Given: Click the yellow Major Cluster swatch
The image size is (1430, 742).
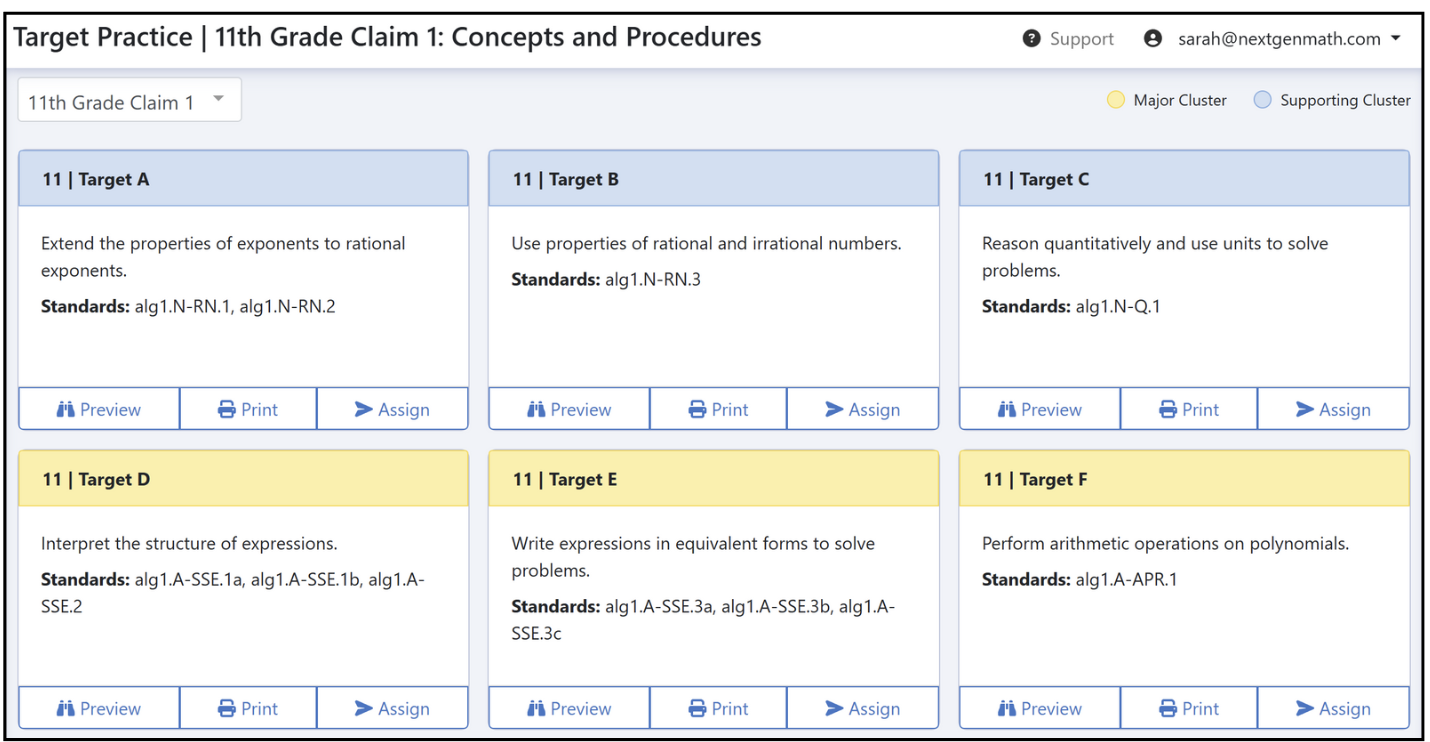Looking at the screenshot, I should [1116, 100].
